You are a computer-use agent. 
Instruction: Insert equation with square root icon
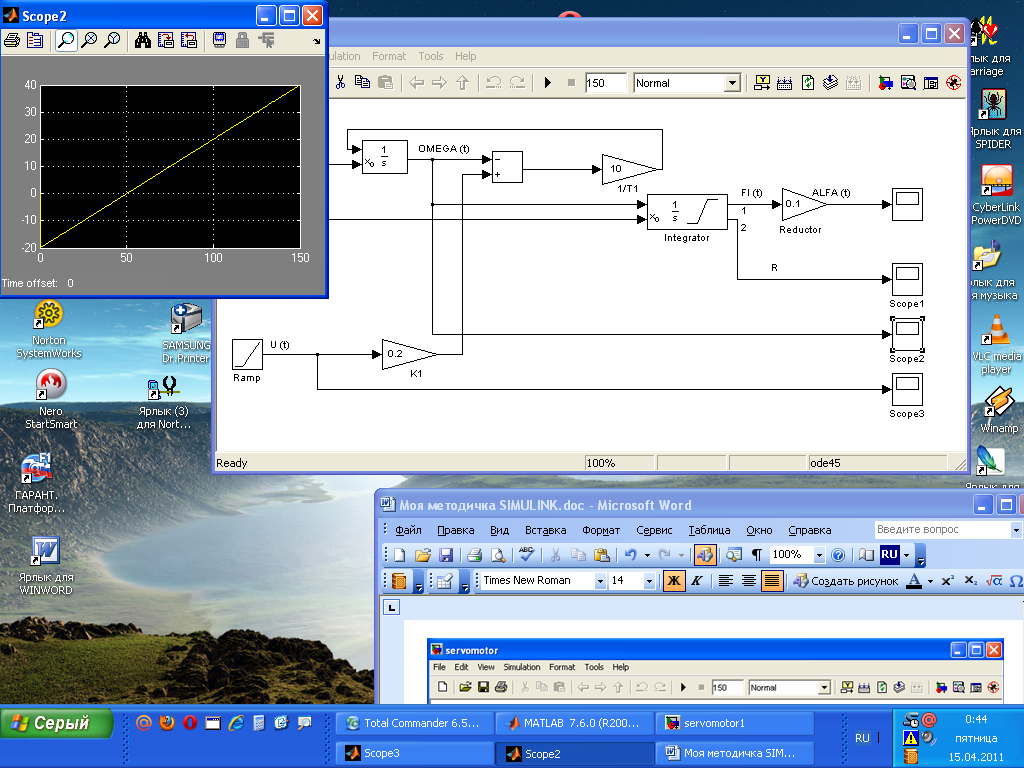994,581
